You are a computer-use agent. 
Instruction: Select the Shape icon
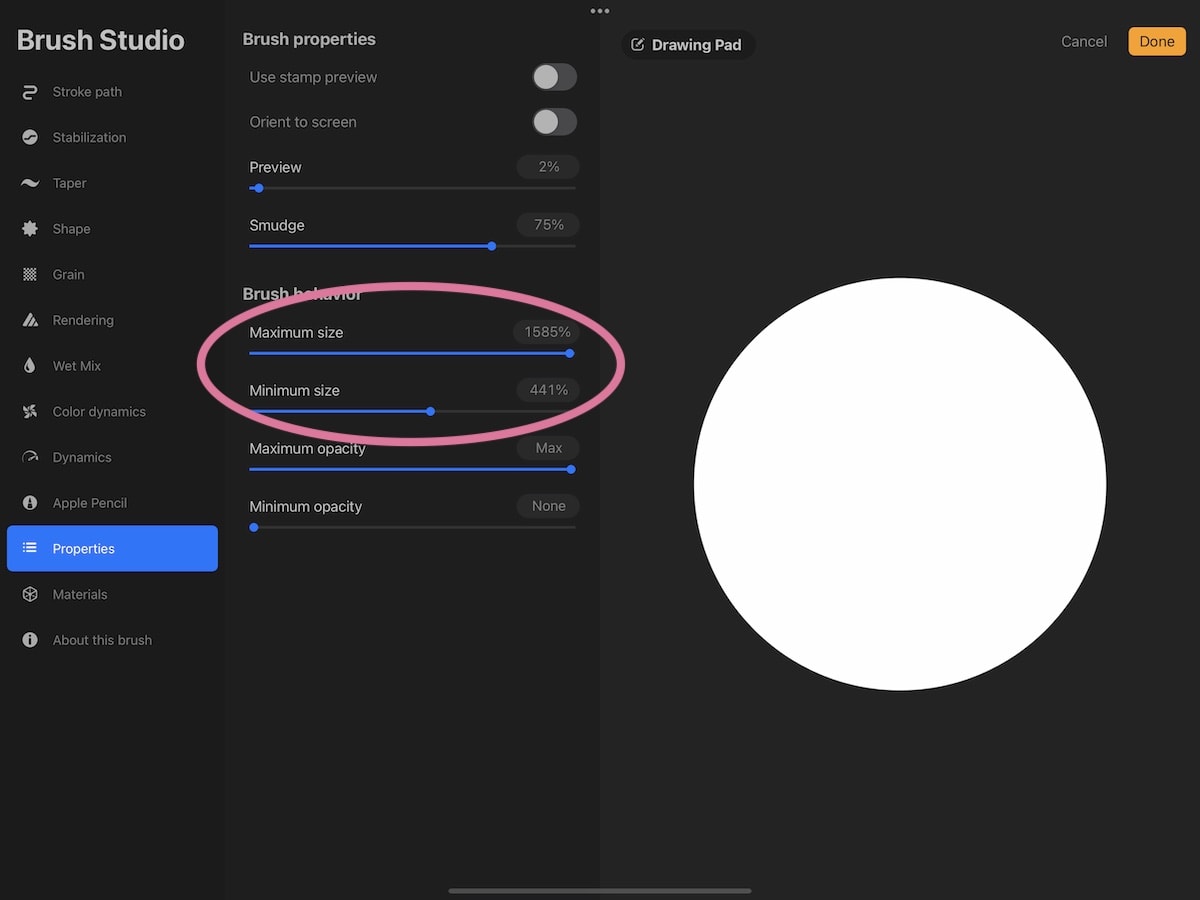(x=30, y=229)
